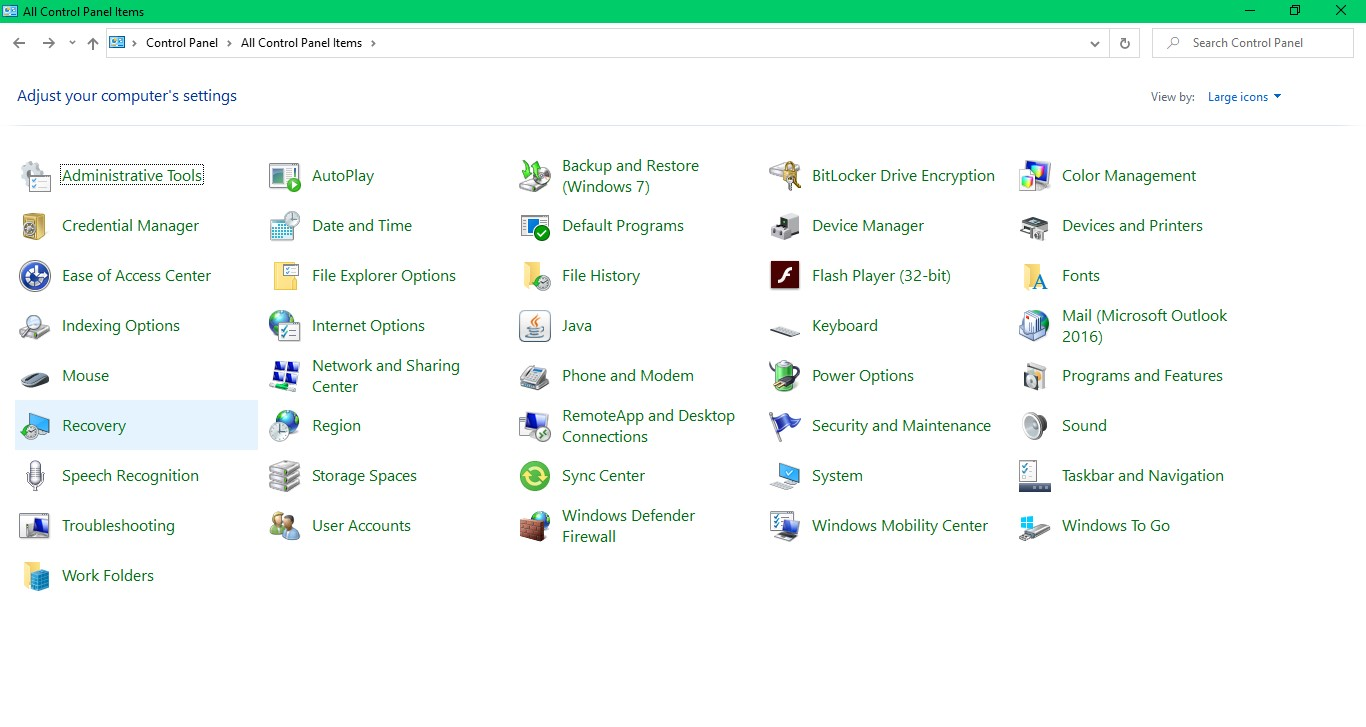Expand the chevron before Control Panel breadcrumb
The height and width of the screenshot is (727, 1366).
click(135, 43)
